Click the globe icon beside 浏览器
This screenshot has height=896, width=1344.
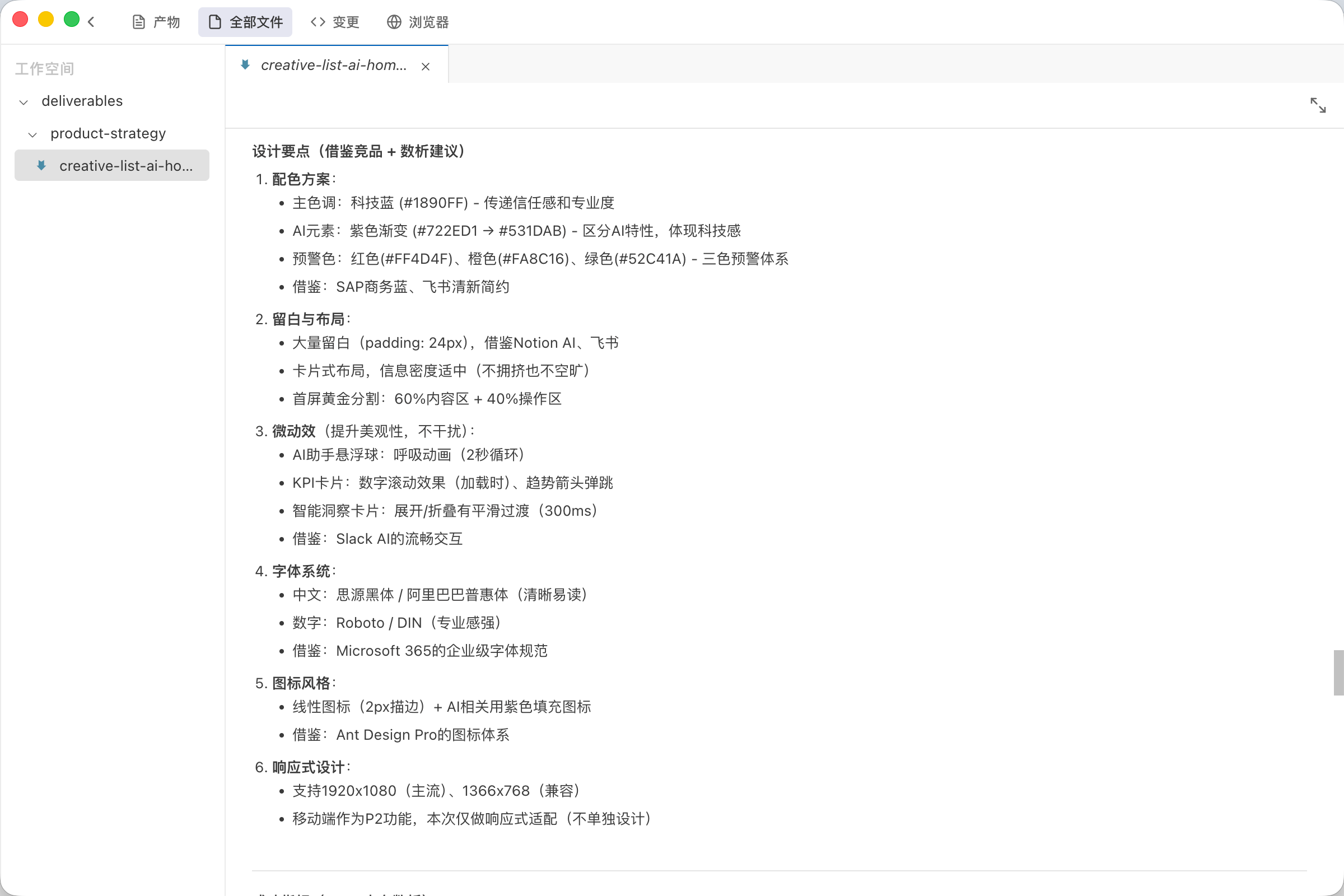pyautogui.click(x=394, y=22)
